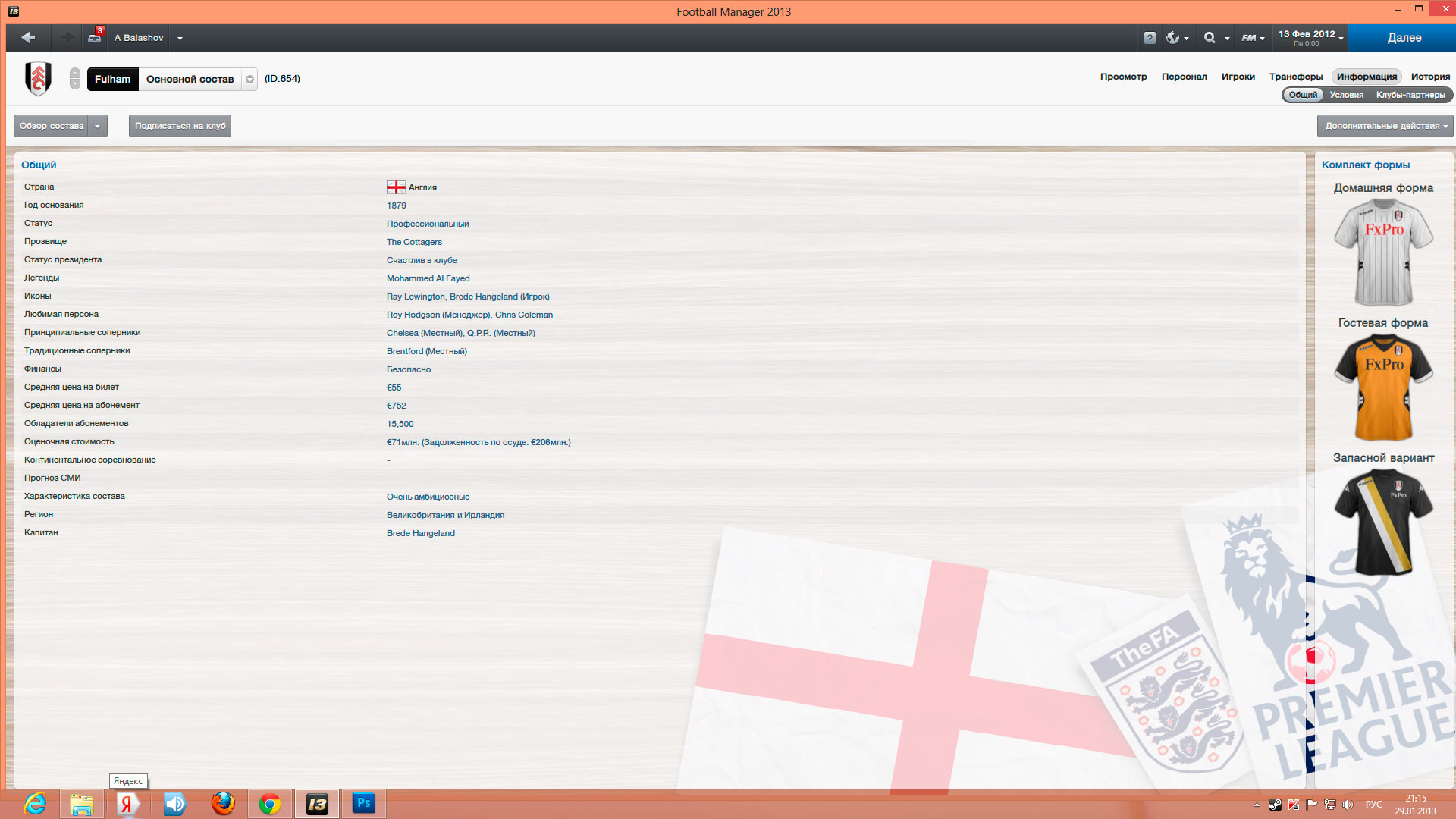Select the Общий sub-tab
Viewport: 1456px width, 819px height.
tap(1303, 95)
